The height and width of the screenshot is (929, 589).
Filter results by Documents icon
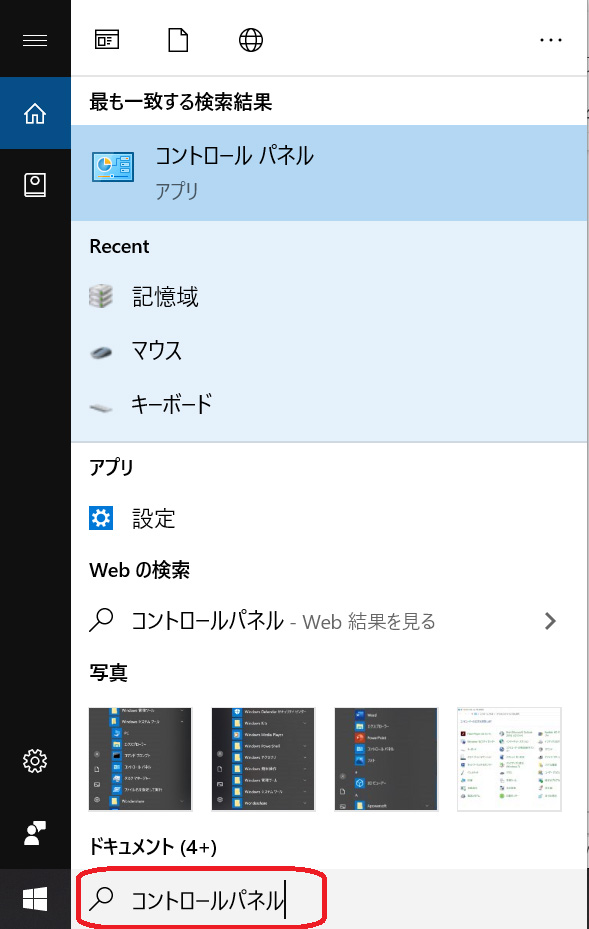click(x=178, y=40)
